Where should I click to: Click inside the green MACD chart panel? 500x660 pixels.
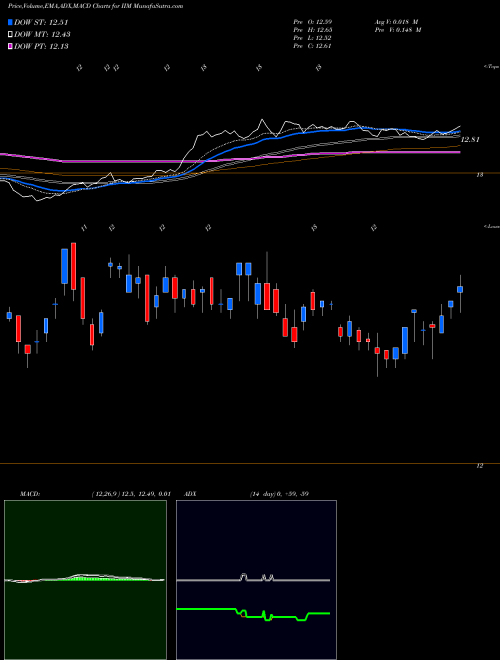[85, 580]
